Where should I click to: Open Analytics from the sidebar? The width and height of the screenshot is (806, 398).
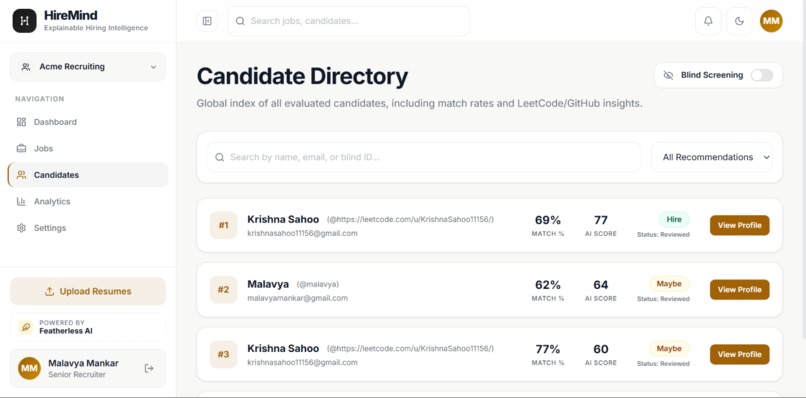(88, 202)
